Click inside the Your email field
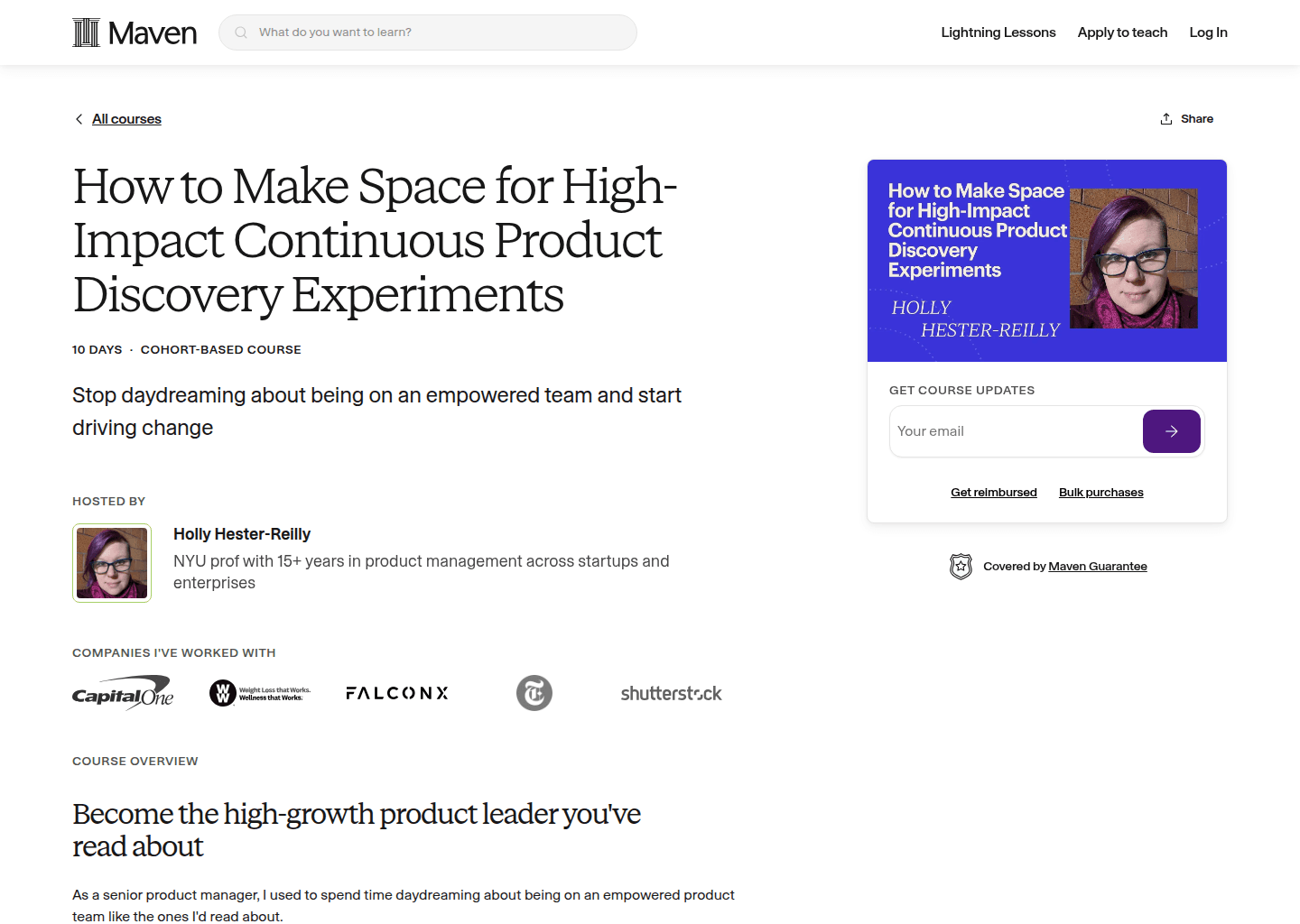The image size is (1300, 924). pos(993,431)
